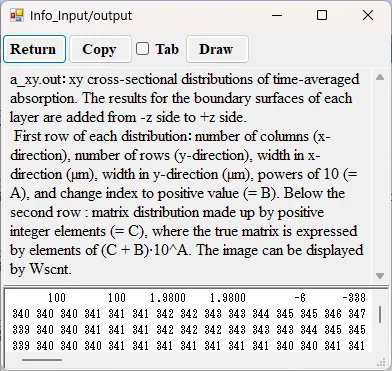Screen dimensions: 392x371
Task: Click the horizontal scrollbar thumb at bottom
Action: click(42, 360)
